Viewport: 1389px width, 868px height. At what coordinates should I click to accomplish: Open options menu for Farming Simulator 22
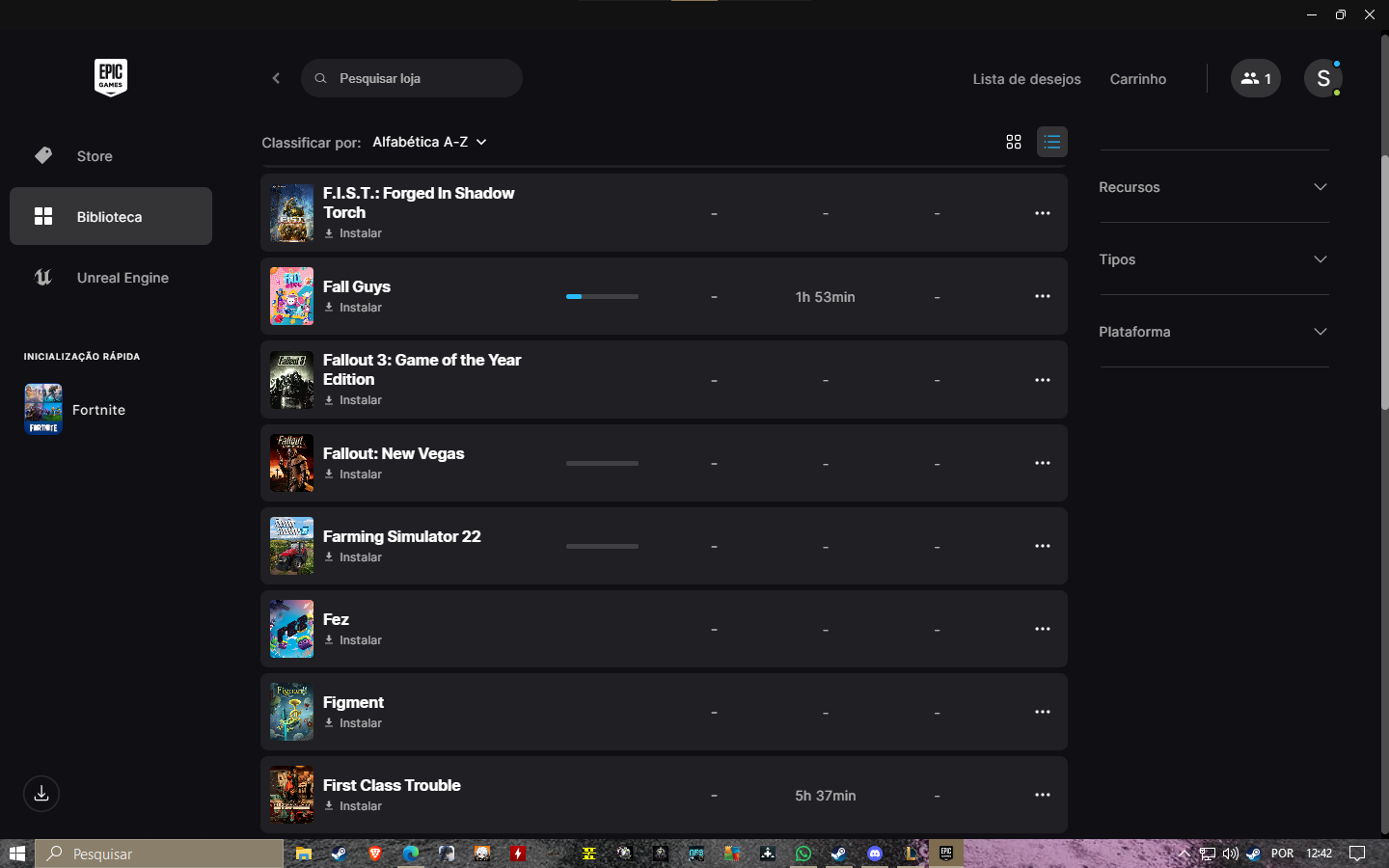tap(1043, 546)
